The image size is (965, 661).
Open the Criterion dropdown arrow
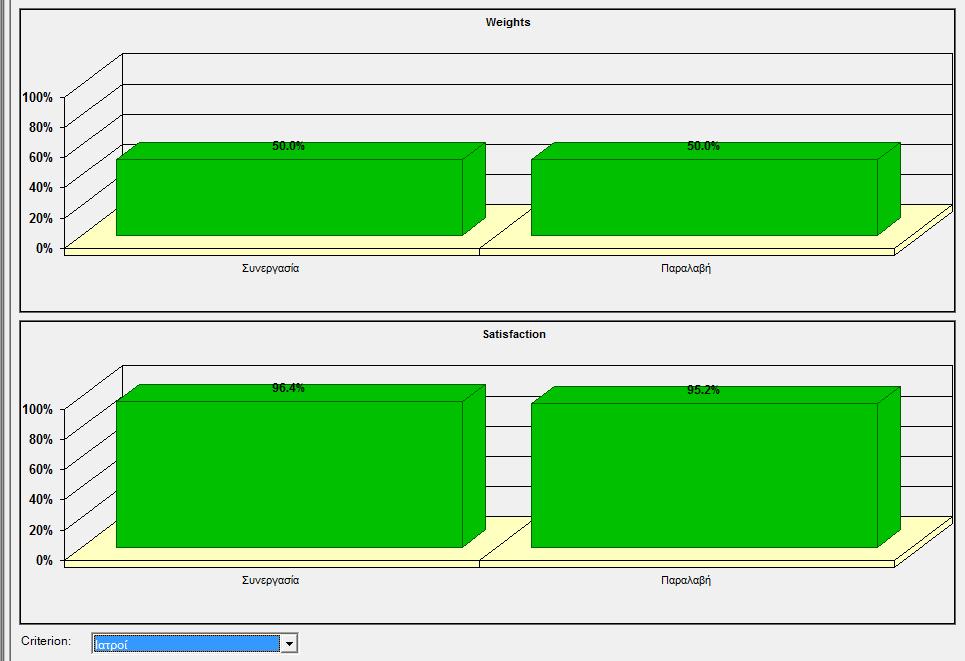click(x=289, y=644)
